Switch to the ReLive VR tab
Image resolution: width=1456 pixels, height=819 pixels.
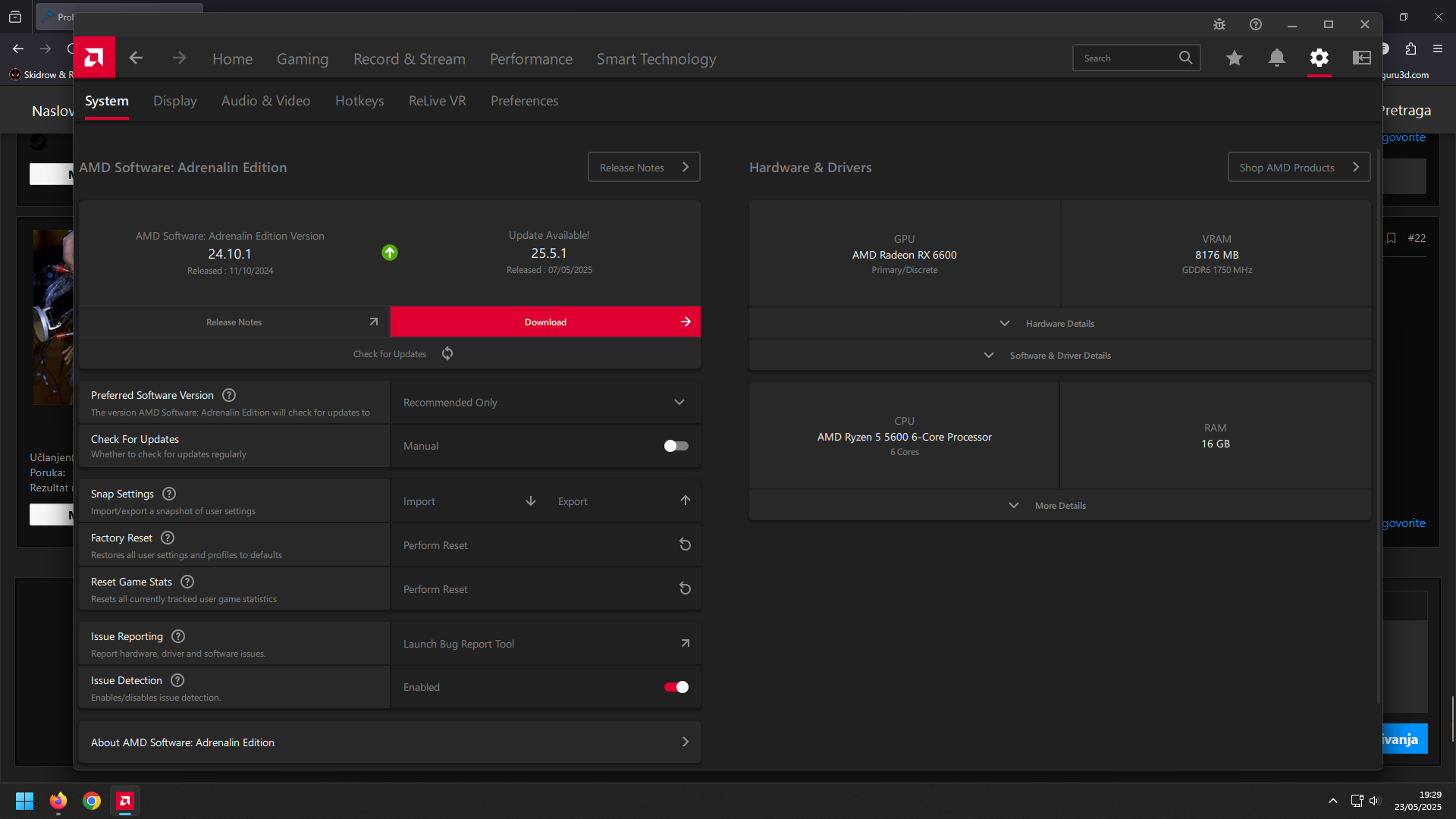437,101
